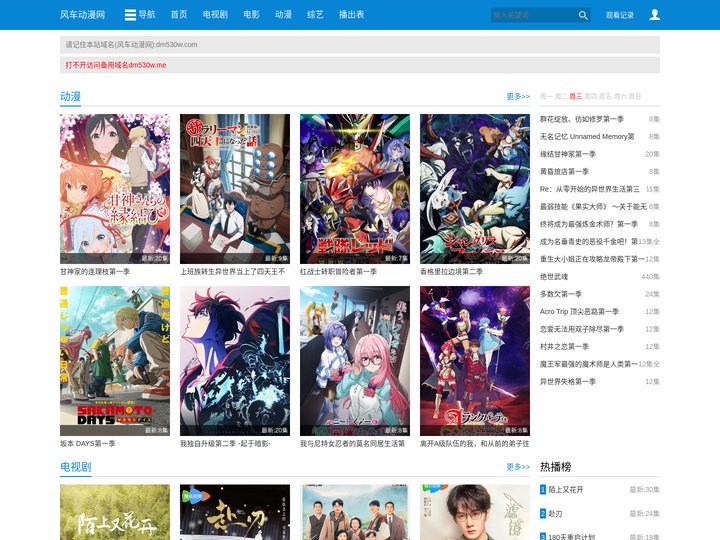Click into the keyword search box
The width and height of the screenshot is (720, 540).
534,15
